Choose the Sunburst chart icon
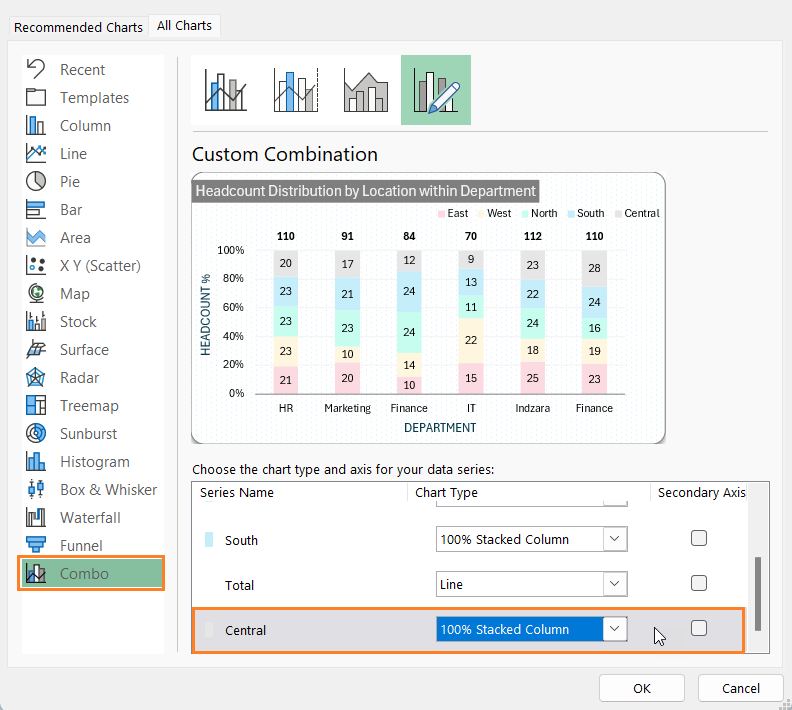The width and height of the screenshot is (792, 710). click(36, 433)
